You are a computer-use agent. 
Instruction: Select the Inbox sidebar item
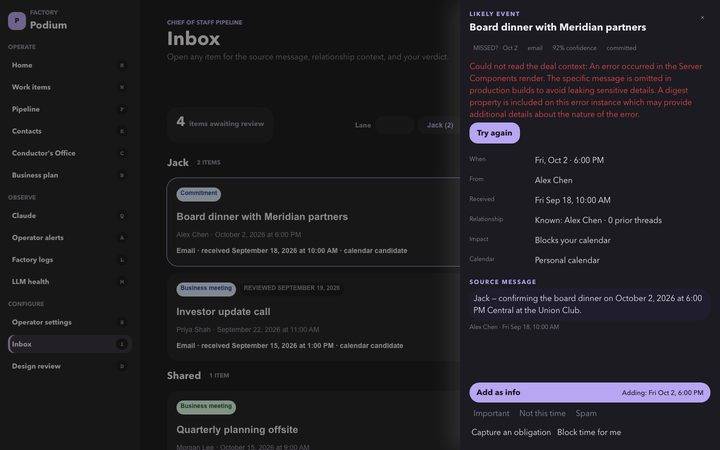pos(69,344)
